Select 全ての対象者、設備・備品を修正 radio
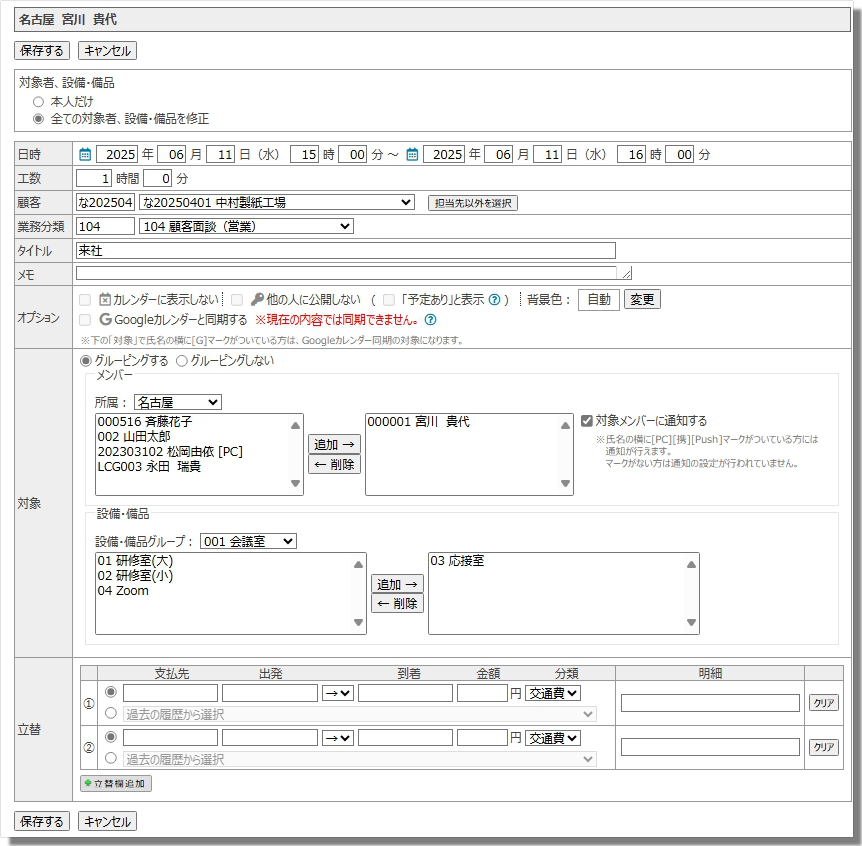 pyautogui.click(x=38, y=119)
